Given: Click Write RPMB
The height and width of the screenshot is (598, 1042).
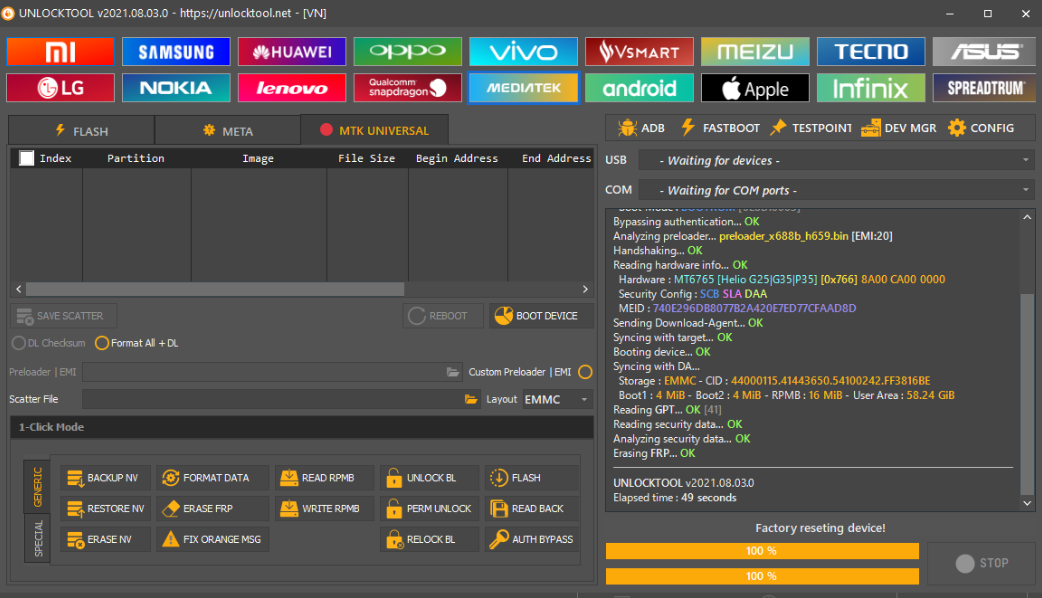Looking at the screenshot, I should click(325, 508).
